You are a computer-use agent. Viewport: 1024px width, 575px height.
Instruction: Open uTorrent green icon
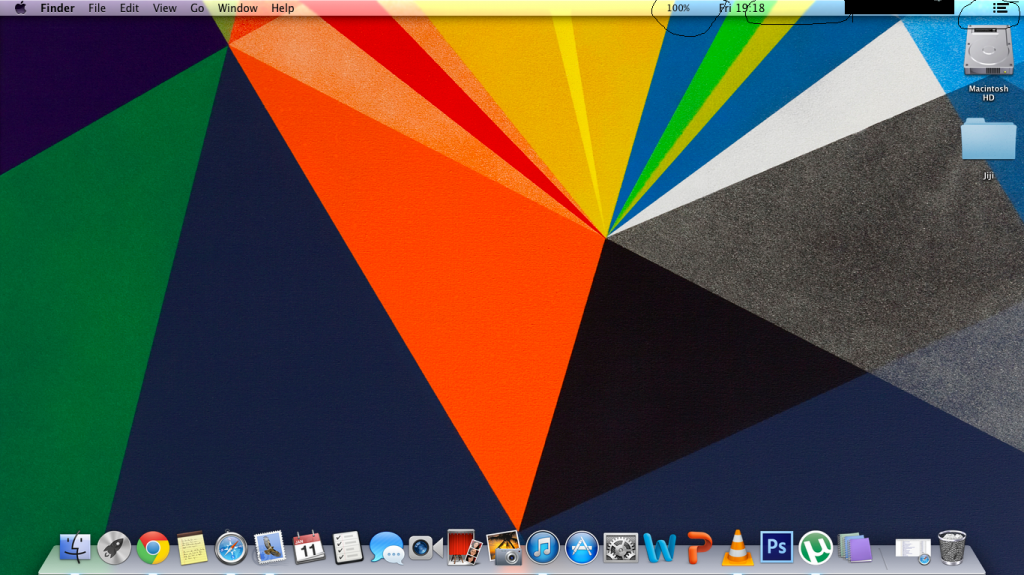point(816,548)
